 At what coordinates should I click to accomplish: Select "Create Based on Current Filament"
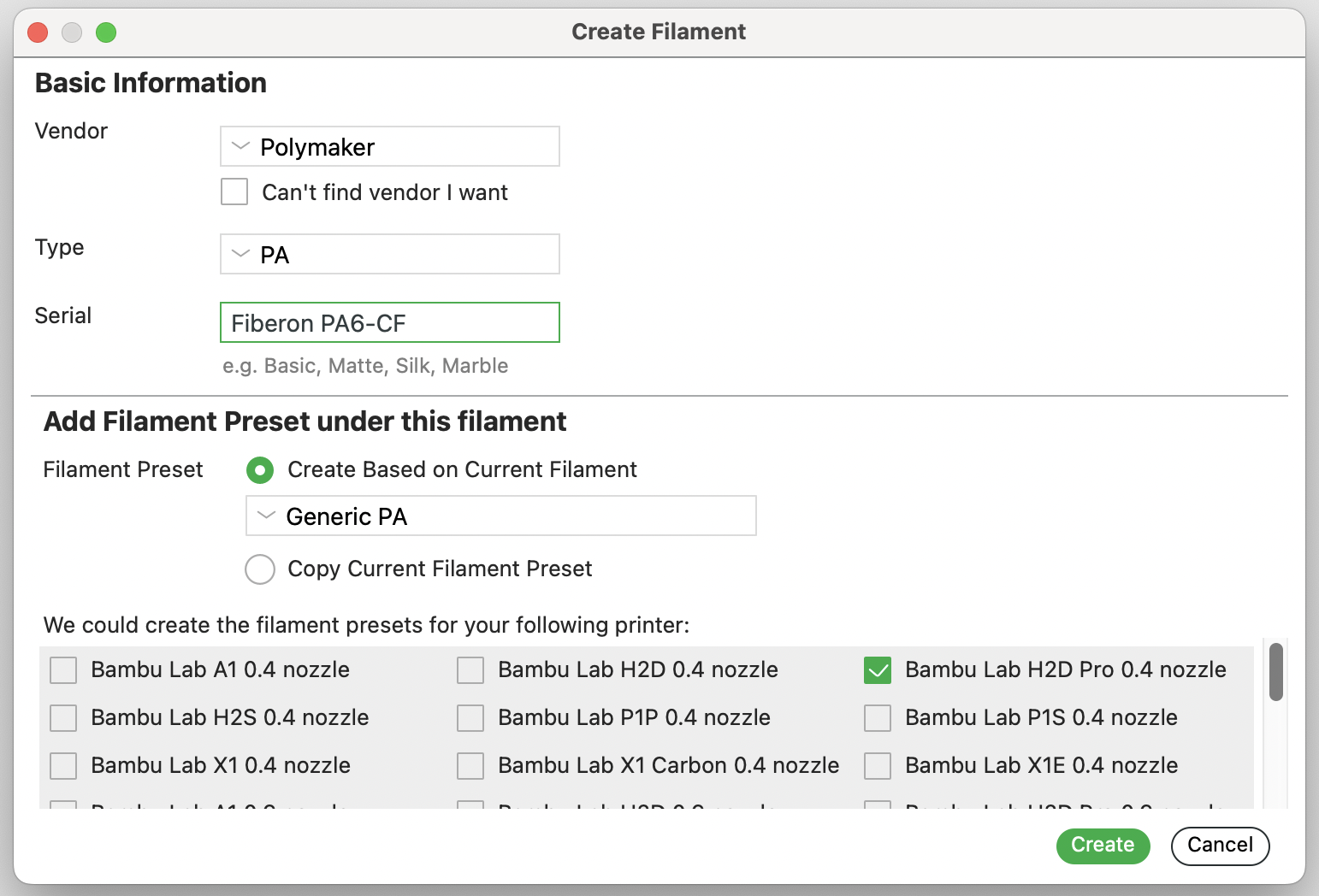[259, 470]
